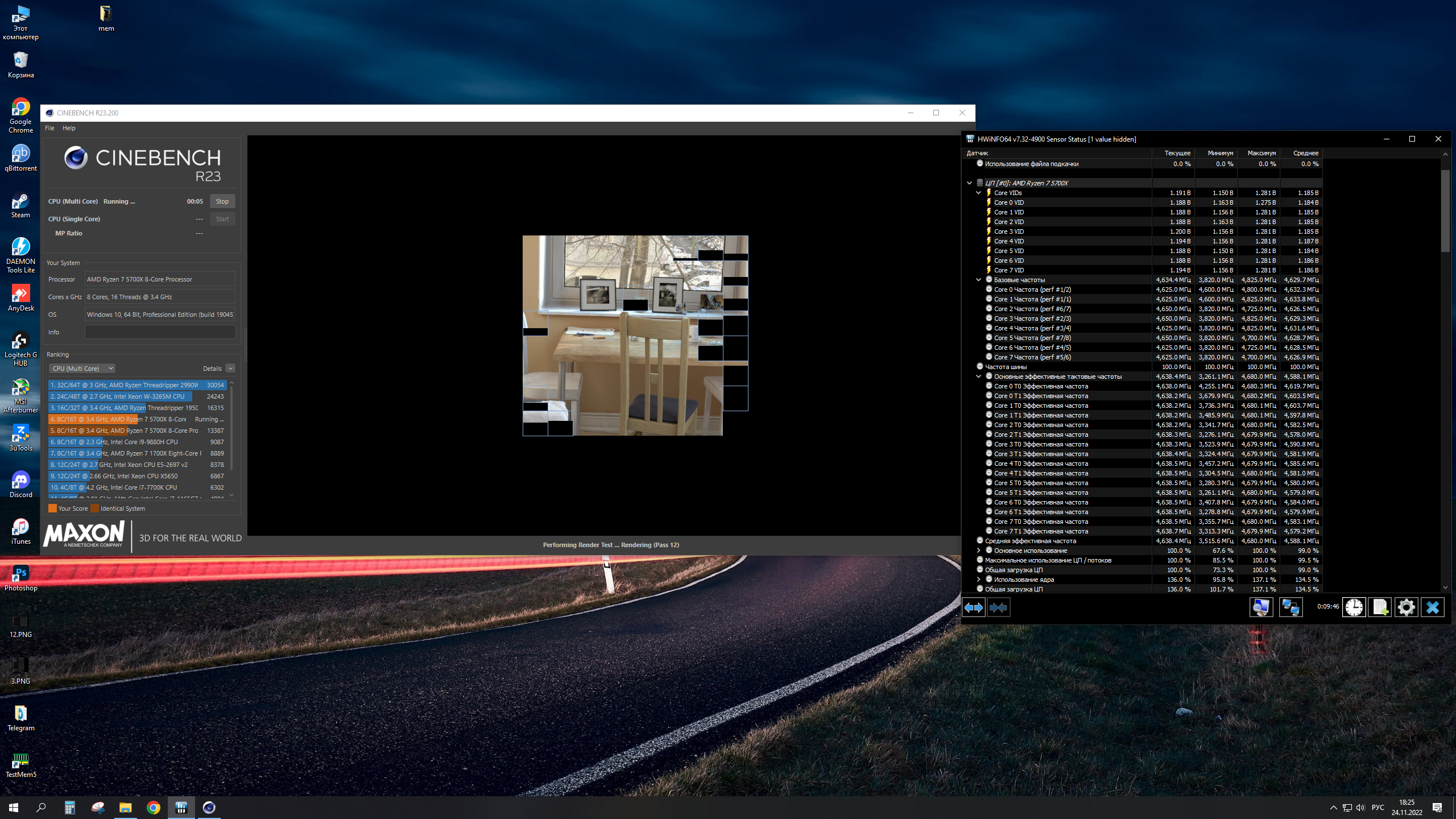Reset sensor timer with clock icon
The width and height of the screenshot is (1456, 819).
point(1354,607)
